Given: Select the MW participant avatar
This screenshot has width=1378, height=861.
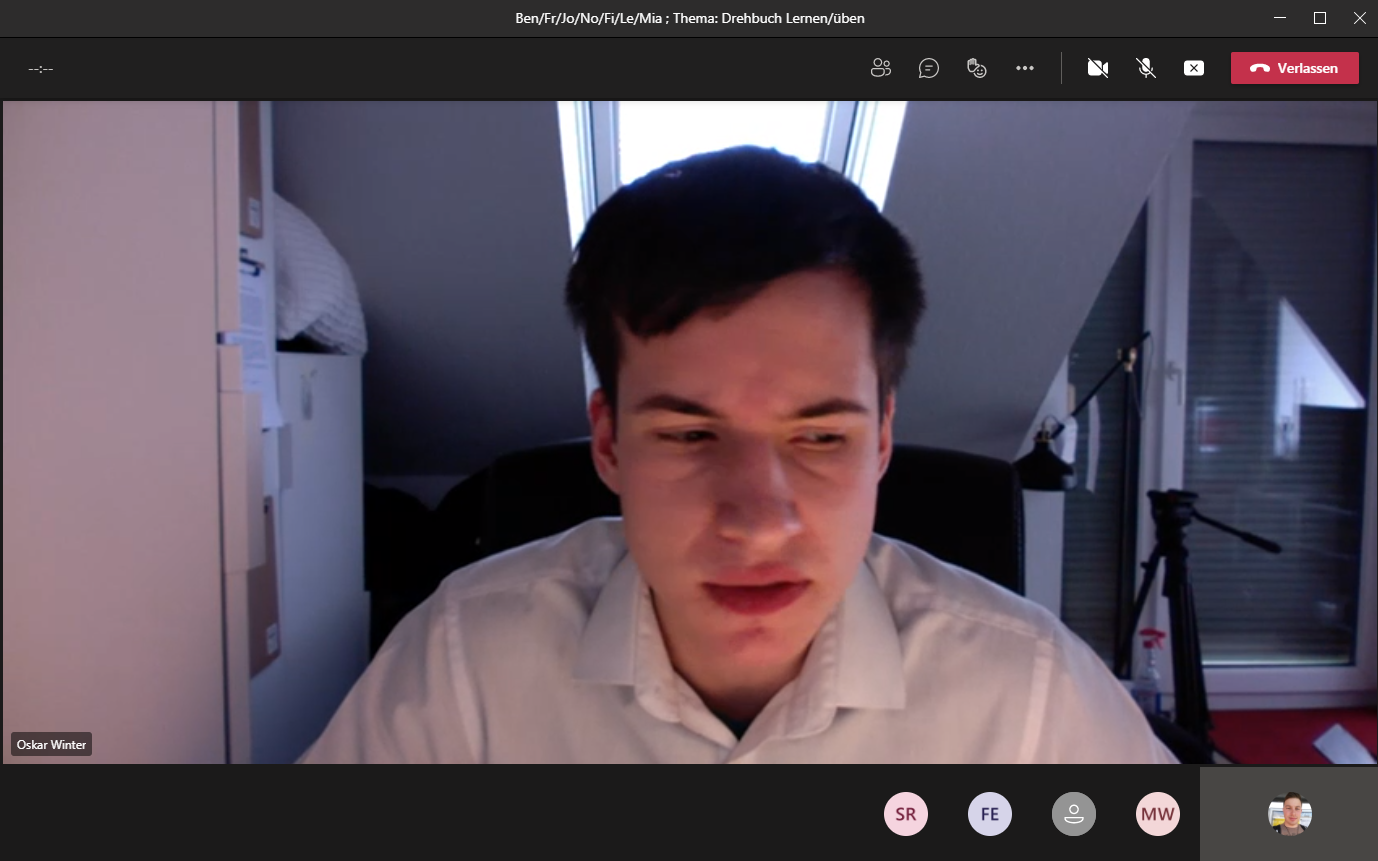Looking at the screenshot, I should (x=1158, y=814).
